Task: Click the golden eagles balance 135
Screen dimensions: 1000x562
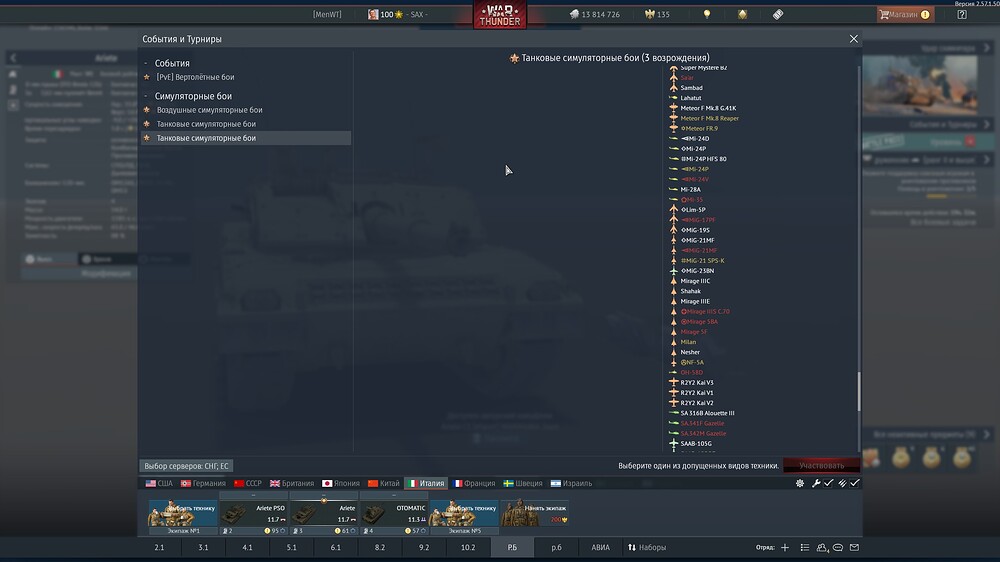Action: coord(658,14)
